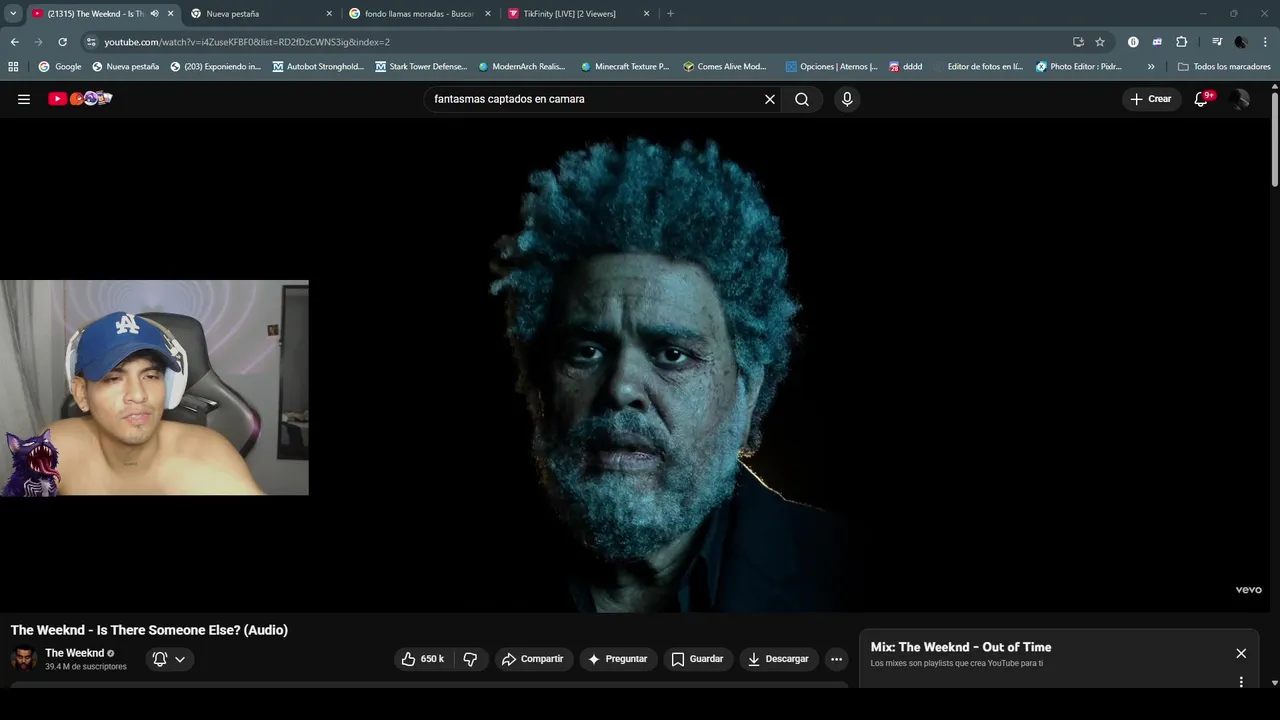Open Chrome three-dot menu
This screenshot has width=1280, height=720.
1265,42
